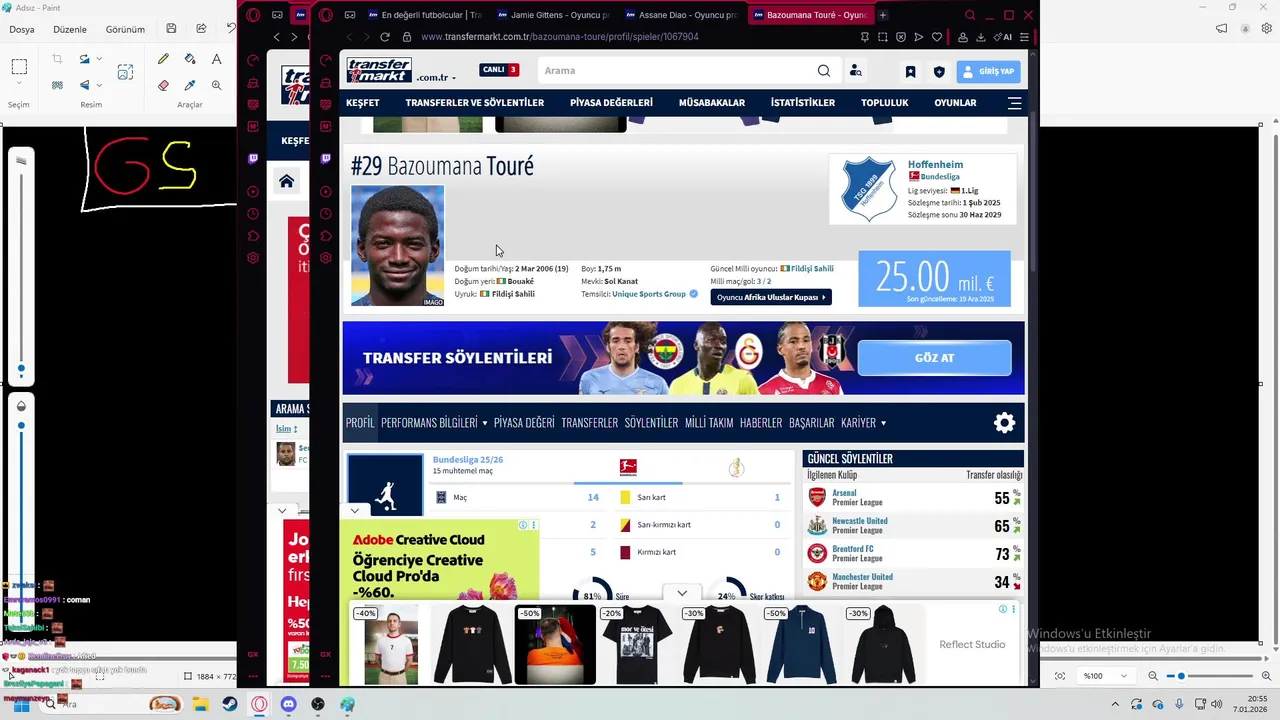This screenshot has height=720, width=1280.
Task: Click the Save icon in Paint
Action: [171, 29]
